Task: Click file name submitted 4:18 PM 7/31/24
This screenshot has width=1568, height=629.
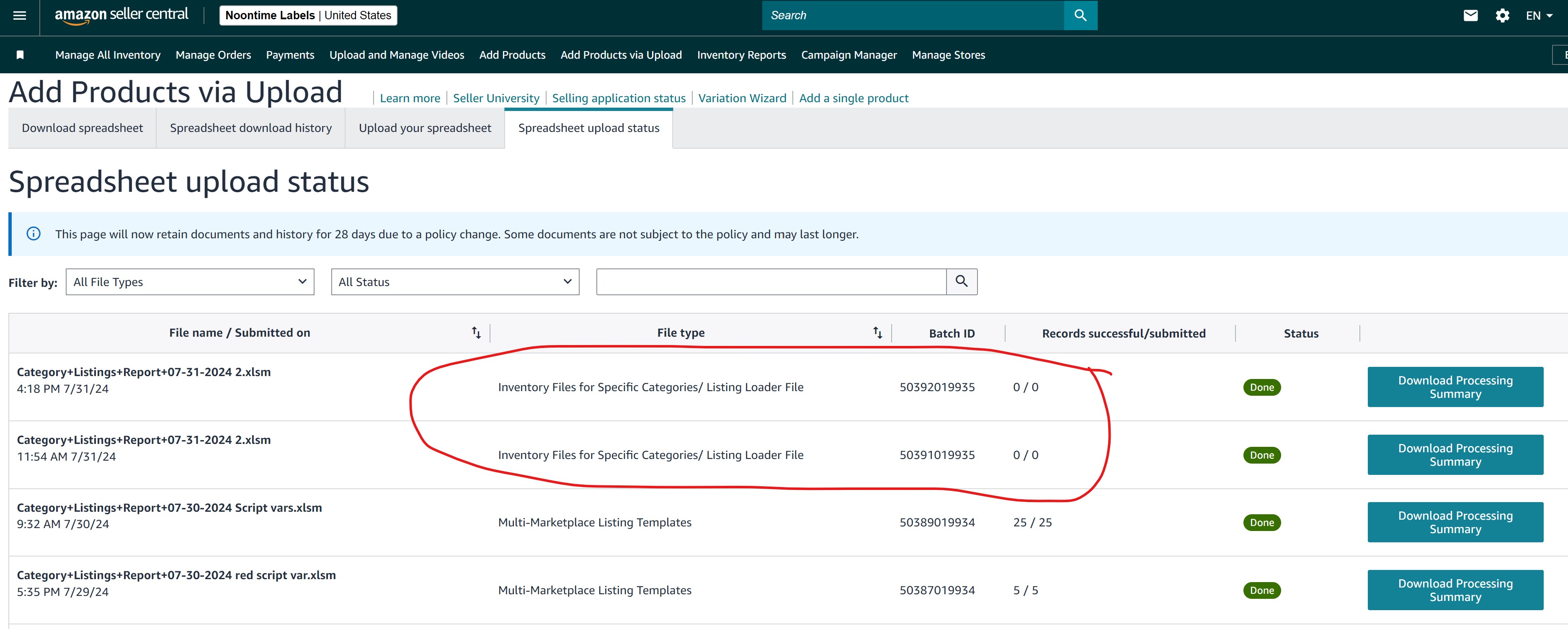Action: (144, 372)
